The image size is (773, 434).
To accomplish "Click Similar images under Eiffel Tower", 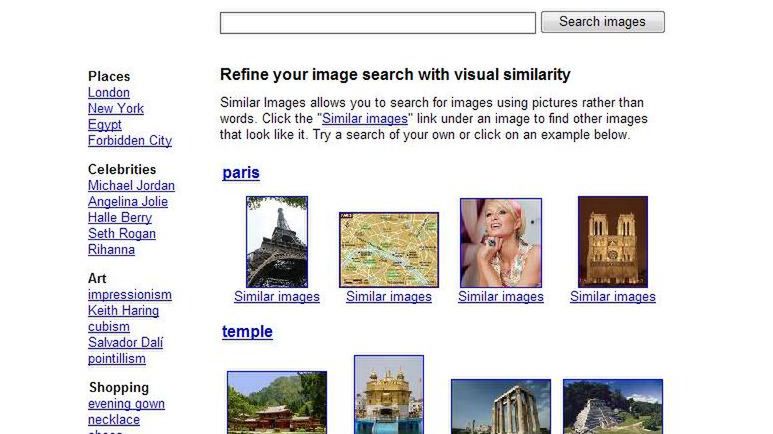I will click(277, 297).
